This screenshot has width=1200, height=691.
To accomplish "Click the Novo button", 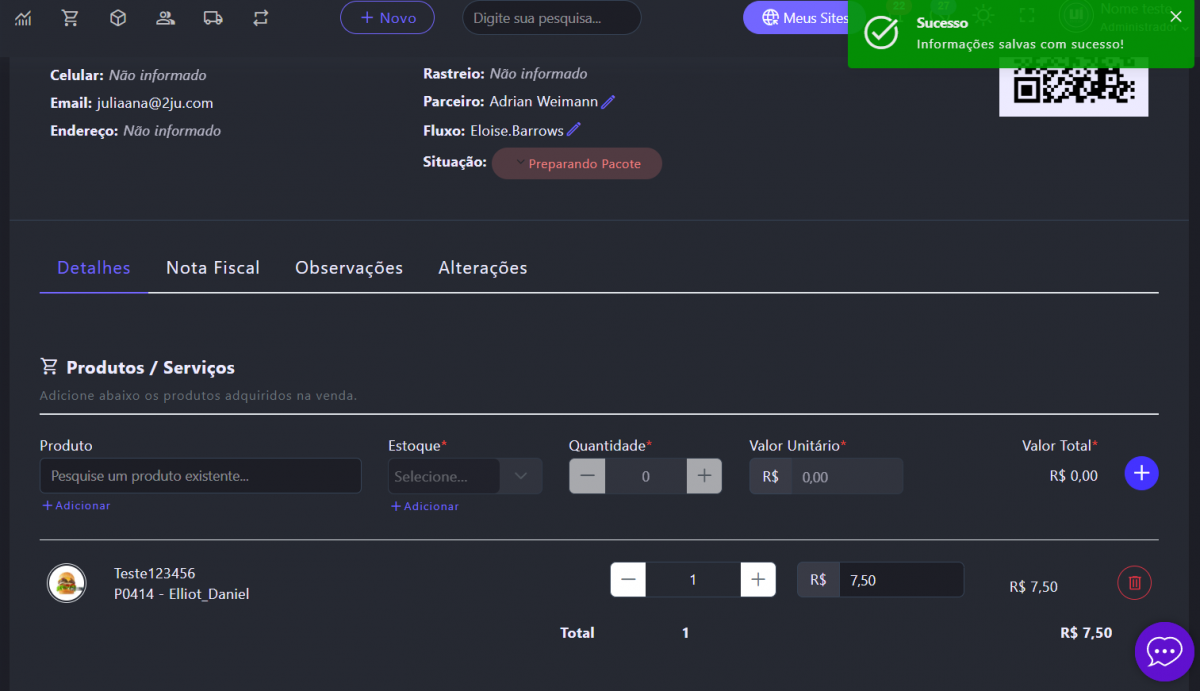I will pyautogui.click(x=387, y=18).
